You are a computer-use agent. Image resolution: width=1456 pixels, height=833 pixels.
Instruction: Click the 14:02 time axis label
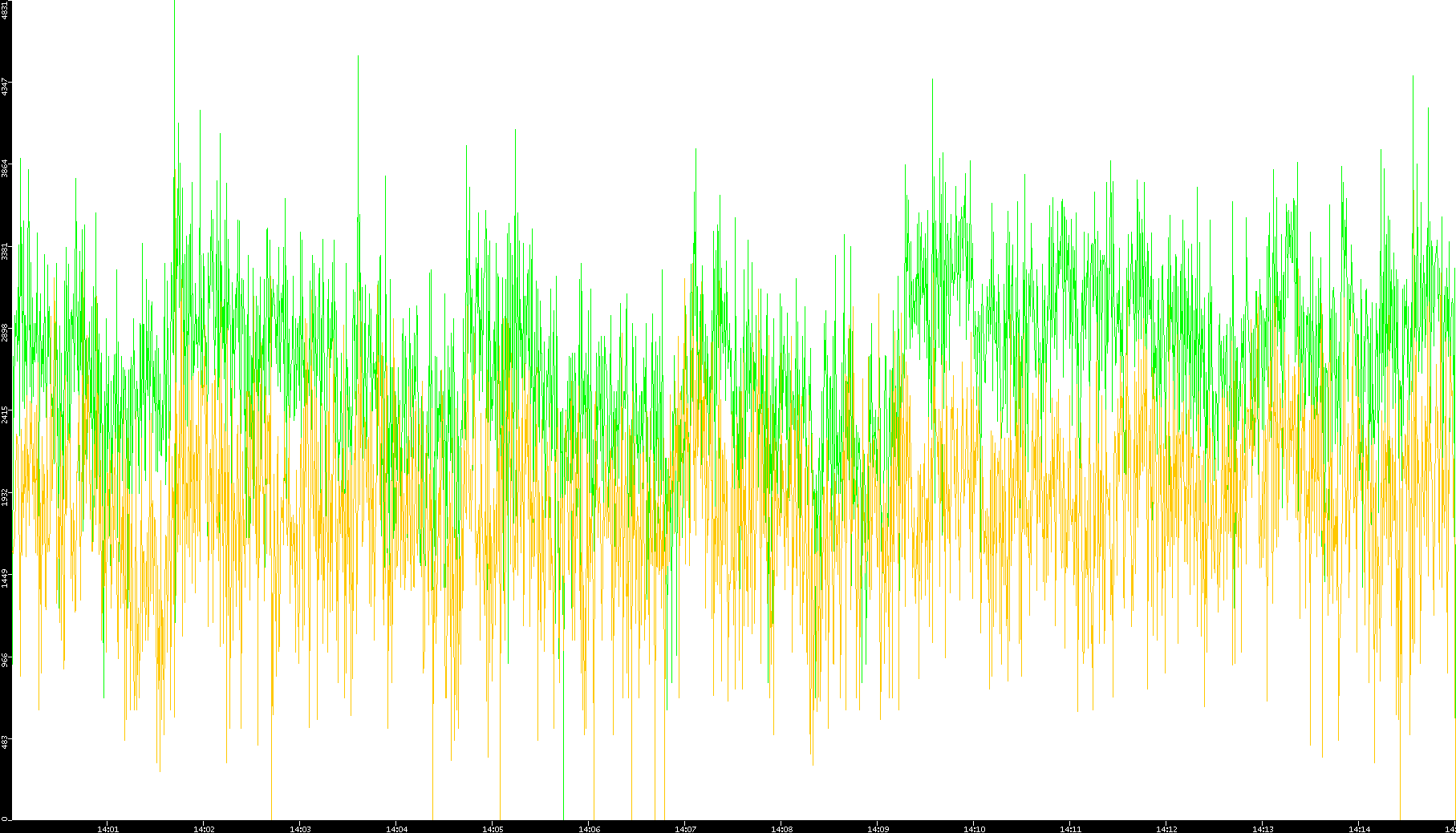click(x=204, y=828)
